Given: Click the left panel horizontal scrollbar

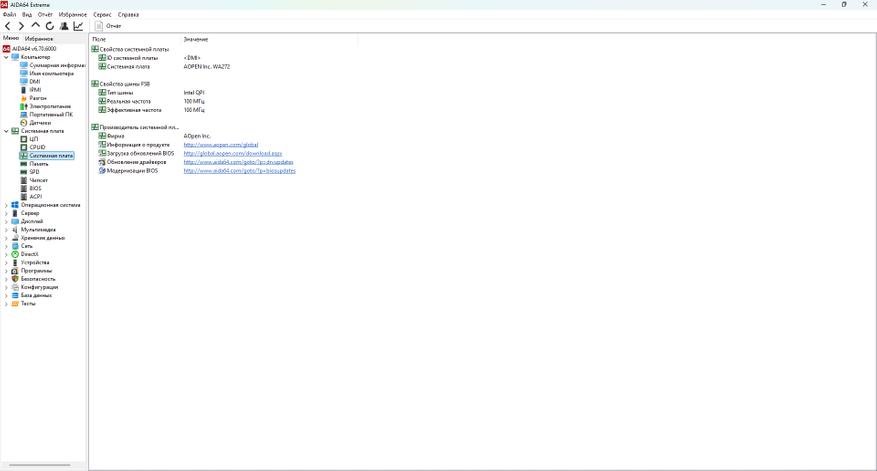Looking at the screenshot, I should tap(40, 465).
